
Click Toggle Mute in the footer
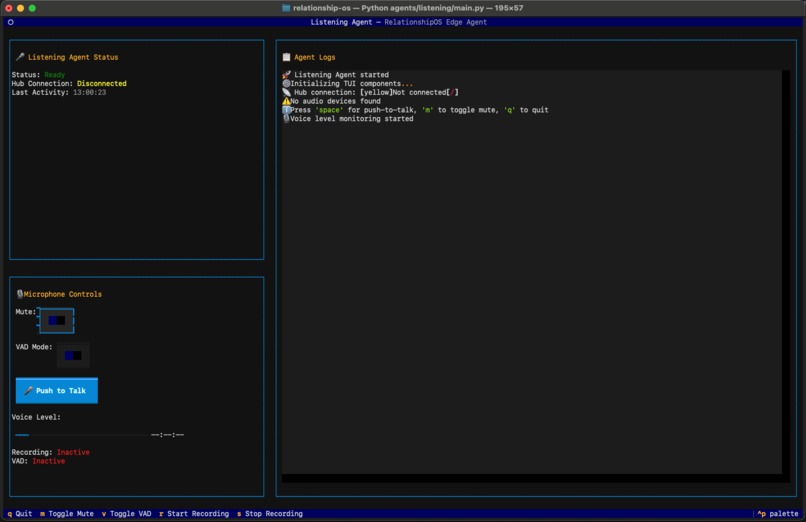67,514
